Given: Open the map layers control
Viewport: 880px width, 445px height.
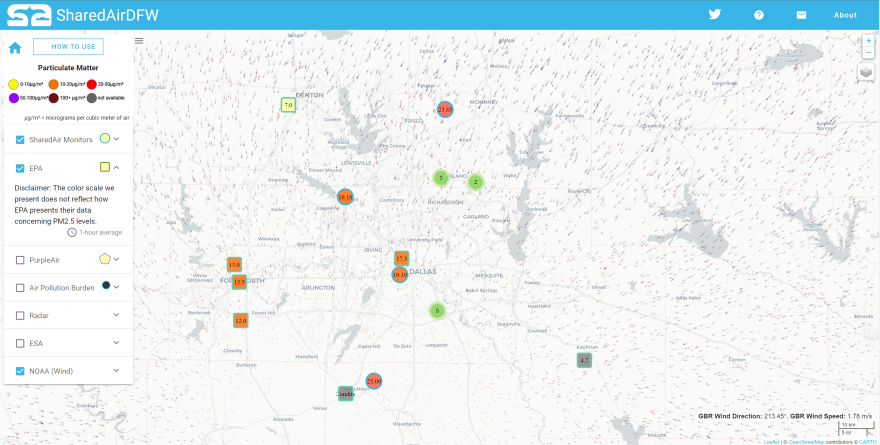Looking at the screenshot, I should 866,71.
